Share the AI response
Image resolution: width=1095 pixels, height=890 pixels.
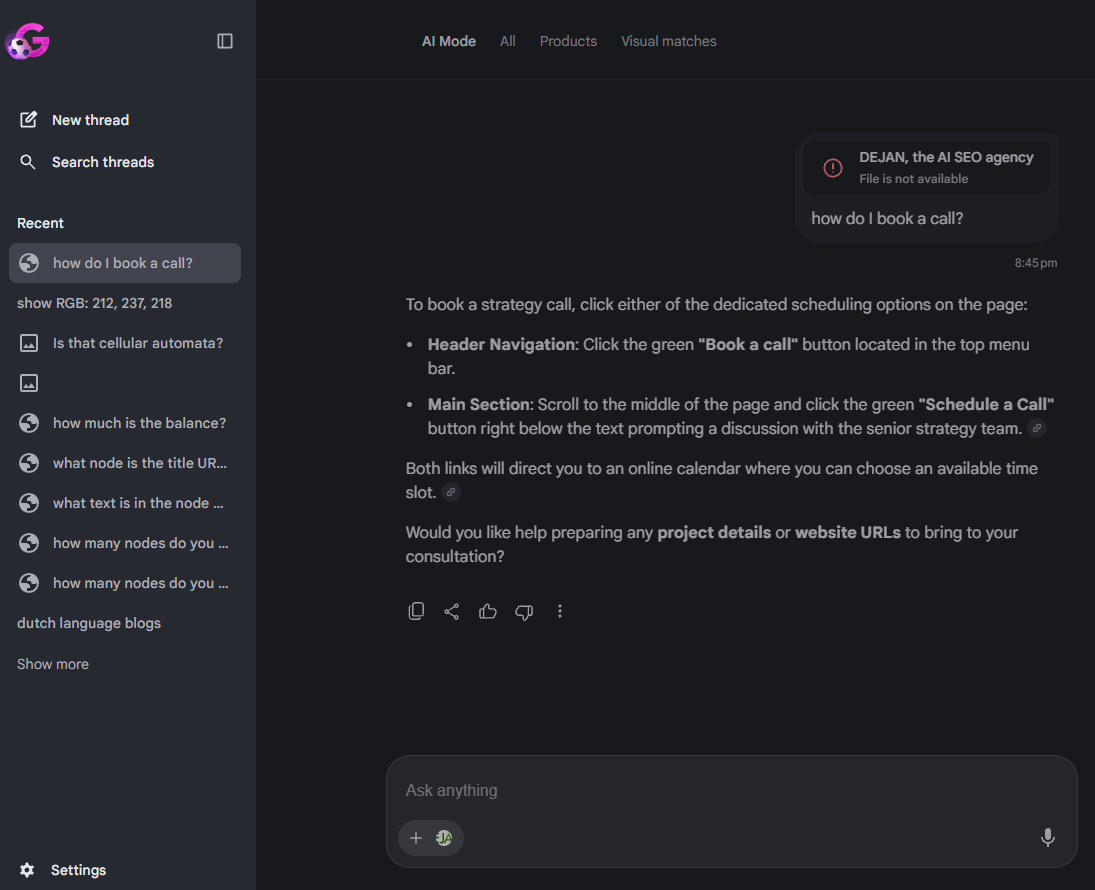[x=452, y=611]
